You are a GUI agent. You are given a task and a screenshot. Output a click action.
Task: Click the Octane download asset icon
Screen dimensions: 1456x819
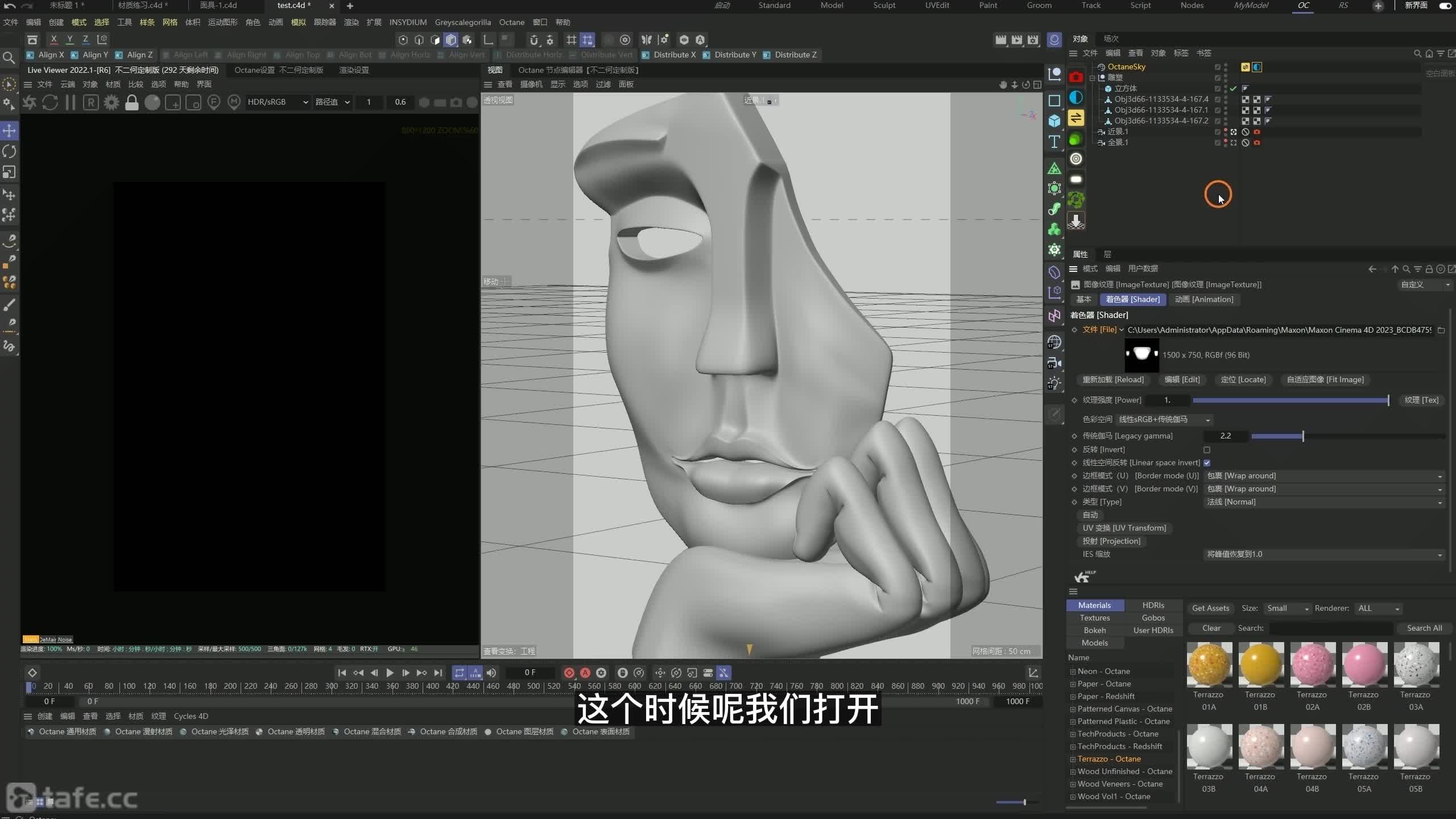click(x=1076, y=220)
